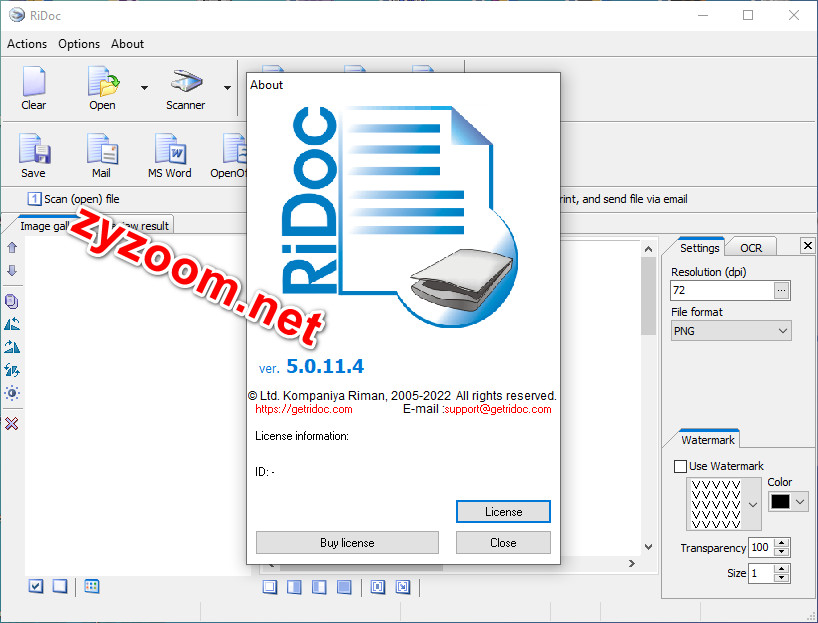Switch to the Image gallery tab

pos(44,226)
